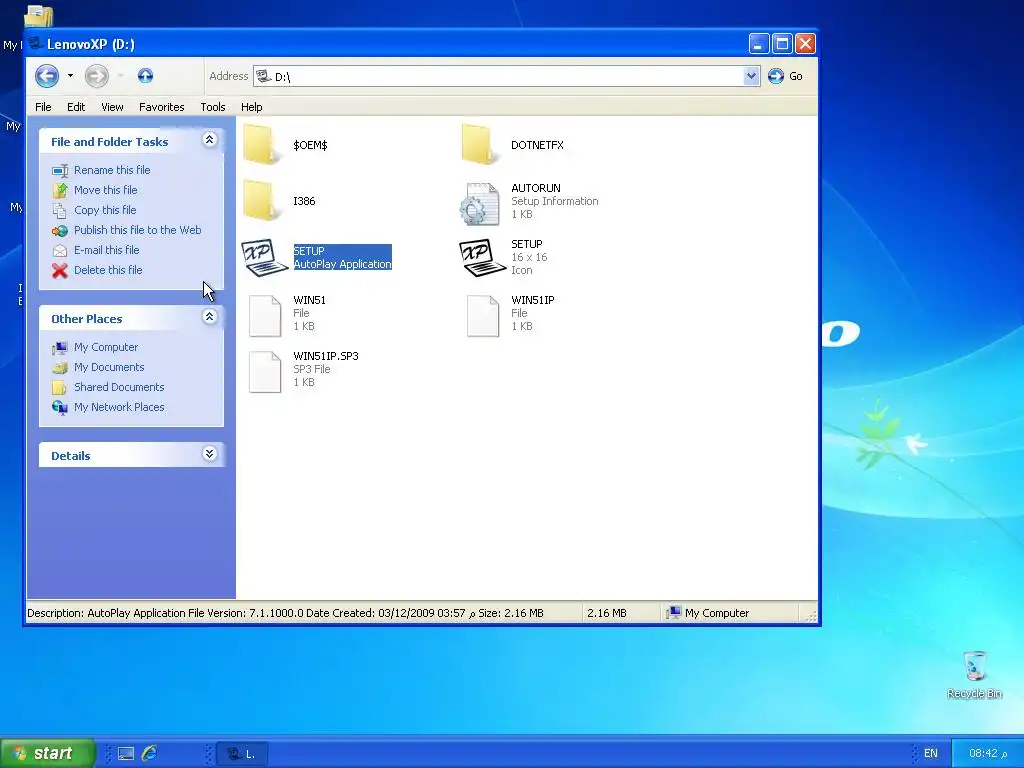The width and height of the screenshot is (1024, 768).
Task: Open the Edit menu
Action: click(x=76, y=107)
